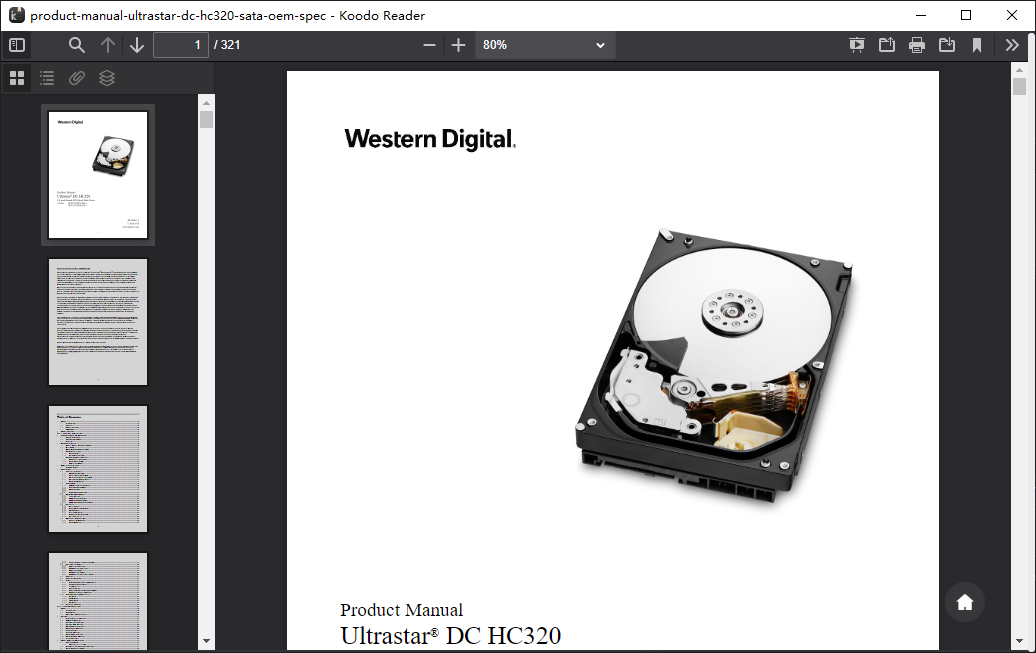Zoom in using the plus button
1036x653 pixels.
tap(458, 45)
